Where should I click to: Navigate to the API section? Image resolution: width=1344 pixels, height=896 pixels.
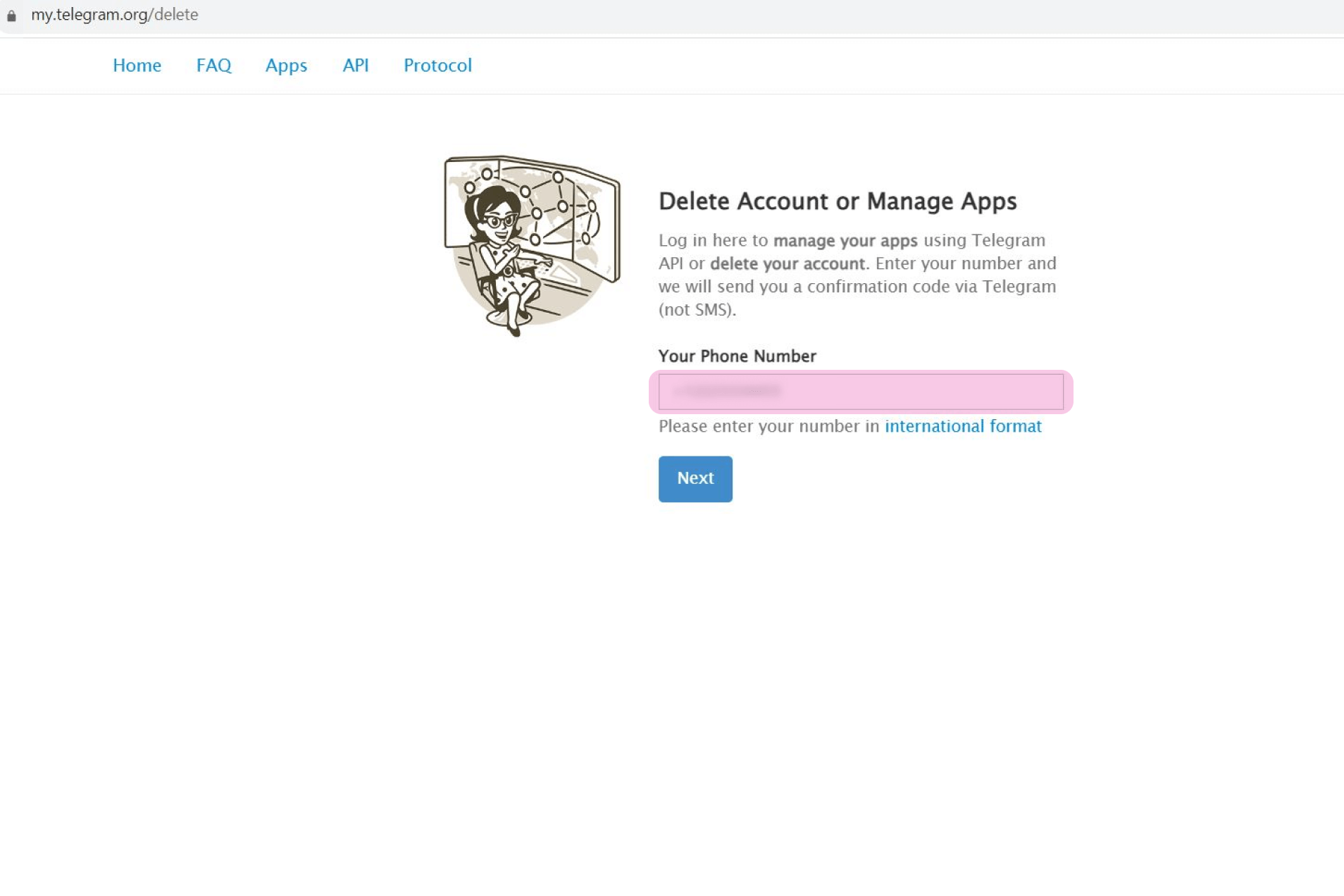tap(355, 66)
